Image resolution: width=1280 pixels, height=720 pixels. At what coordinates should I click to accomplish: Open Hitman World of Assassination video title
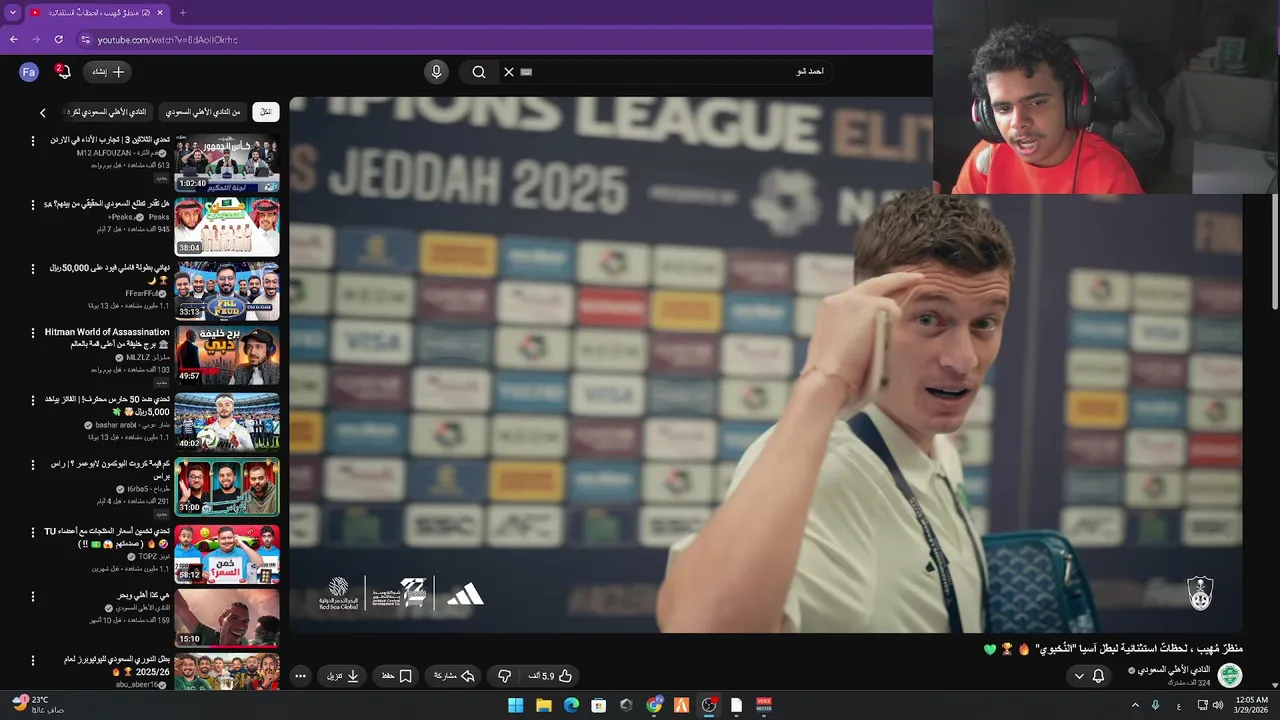pos(107,338)
